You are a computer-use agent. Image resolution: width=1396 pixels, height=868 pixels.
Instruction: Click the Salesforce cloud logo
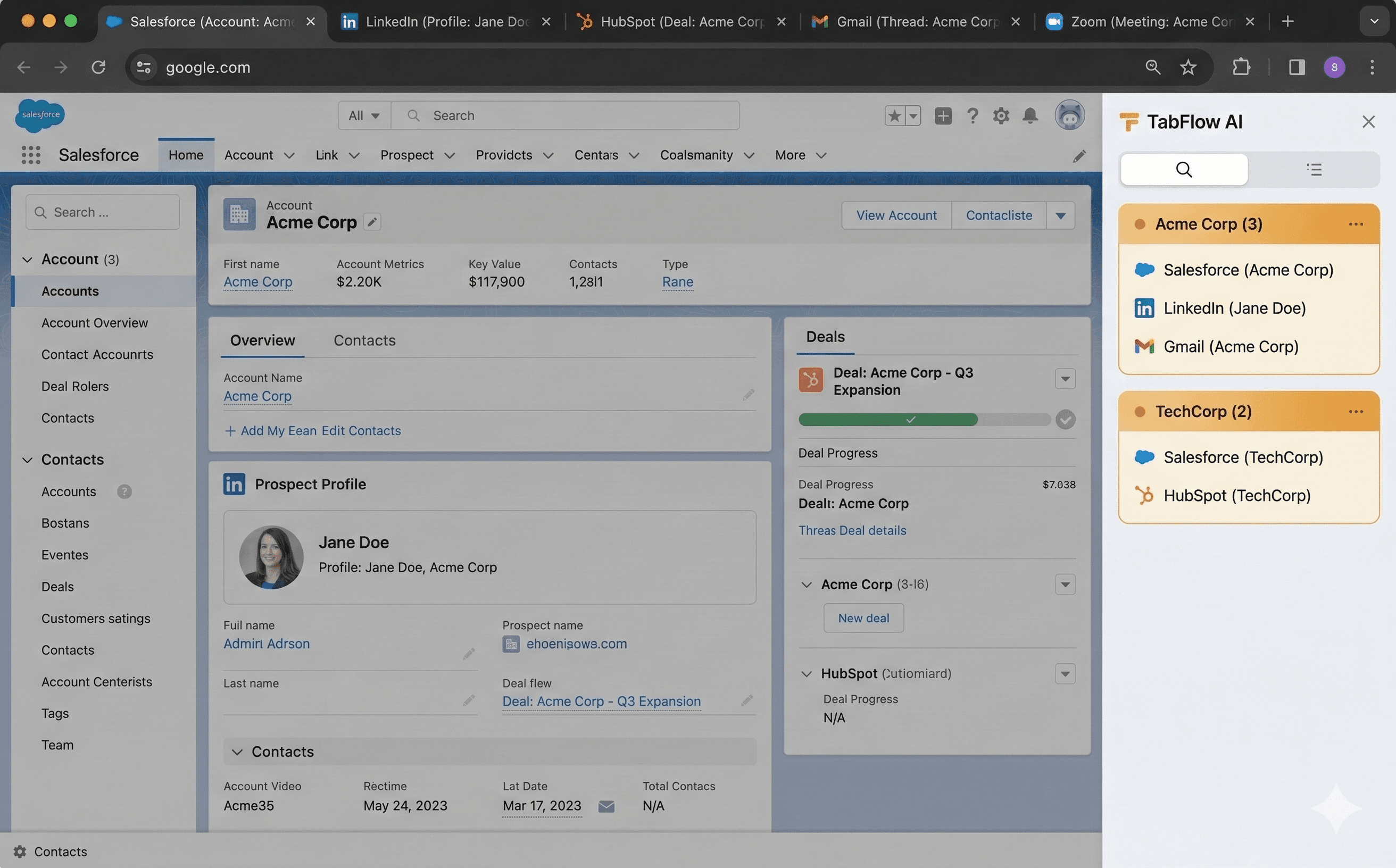(40, 115)
